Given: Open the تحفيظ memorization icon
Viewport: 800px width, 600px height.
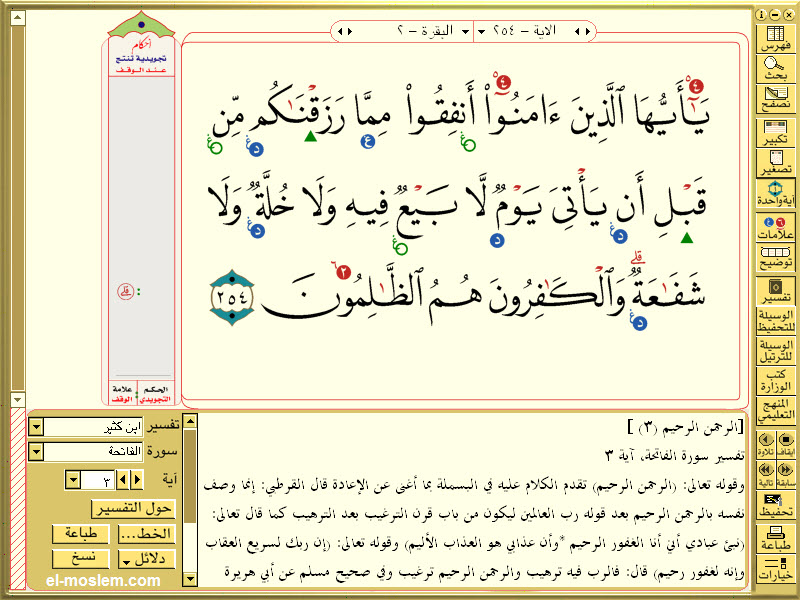Looking at the screenshot, I should pyautogui.click(x=775, y=505).
